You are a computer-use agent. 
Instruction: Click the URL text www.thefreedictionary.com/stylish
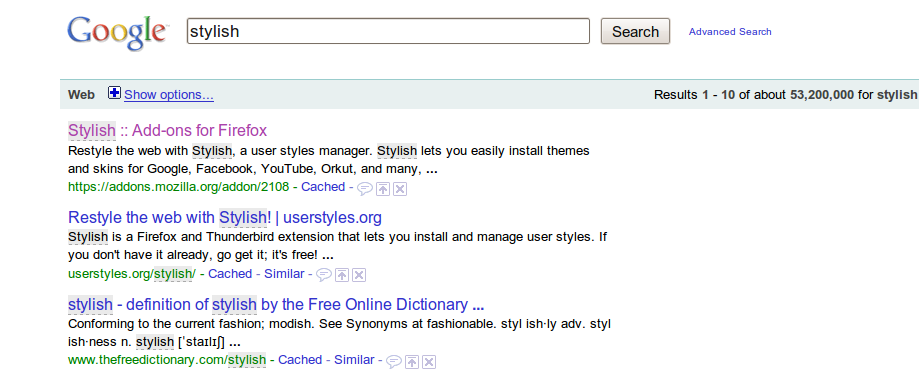[167, 360]
